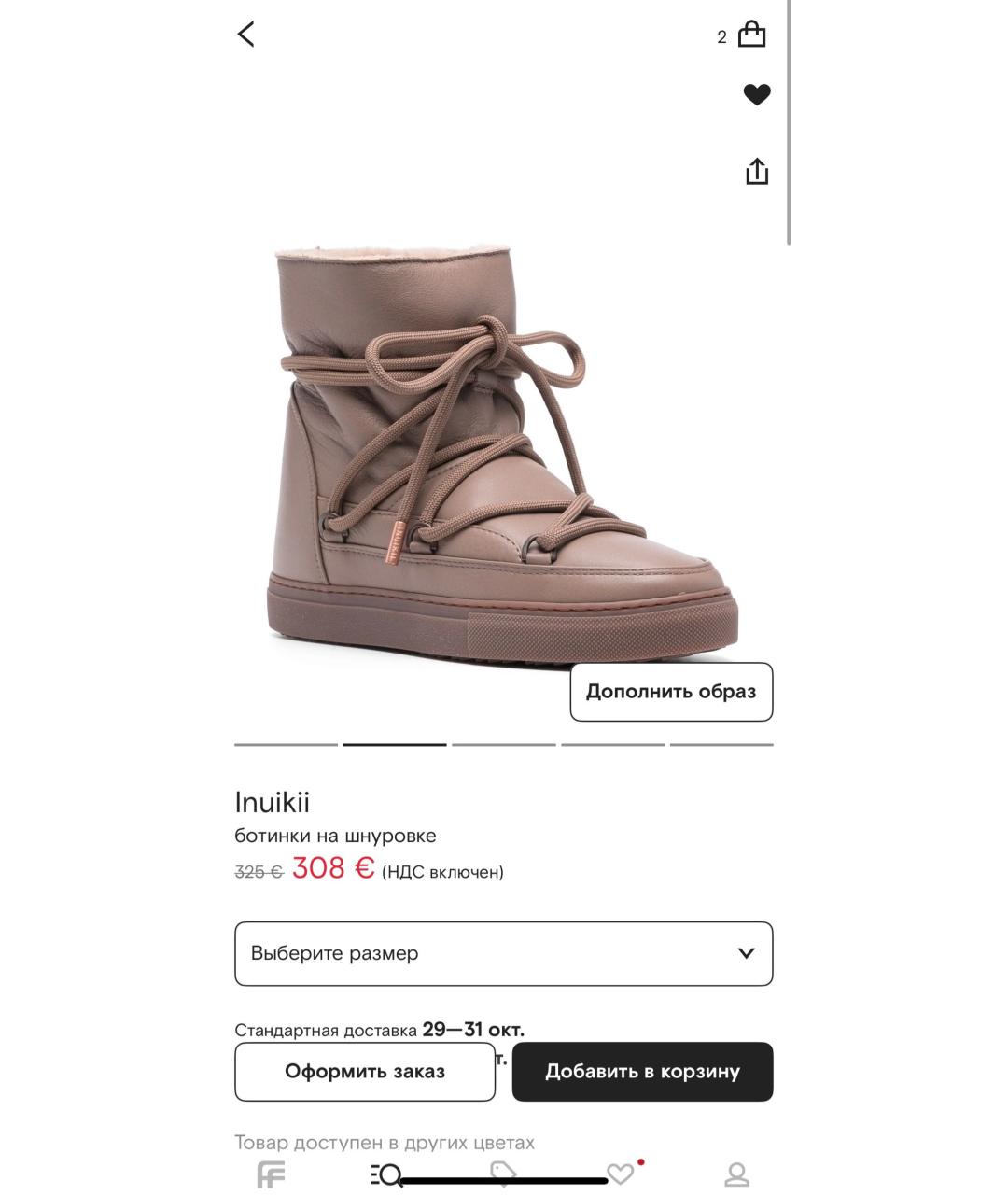Open the search list icon
Image resolution: width=1008 pixels, height=1195 pixels.
pos(386,1174)
